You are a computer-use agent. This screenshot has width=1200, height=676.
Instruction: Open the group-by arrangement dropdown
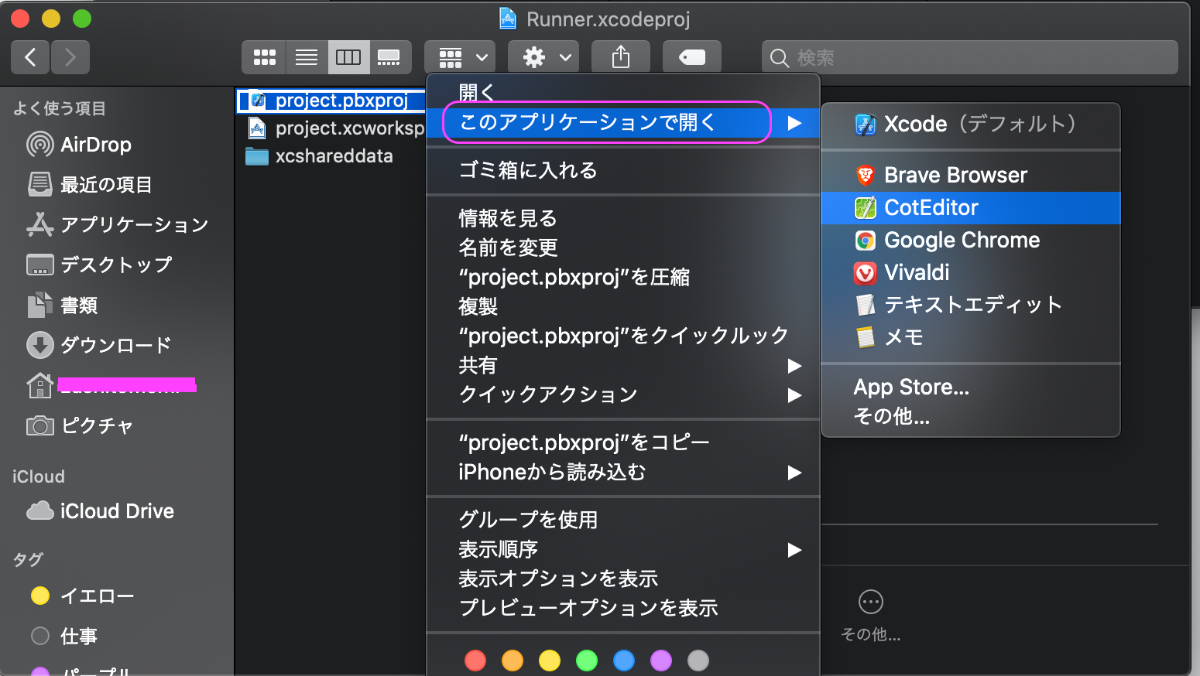click(460, 58)
